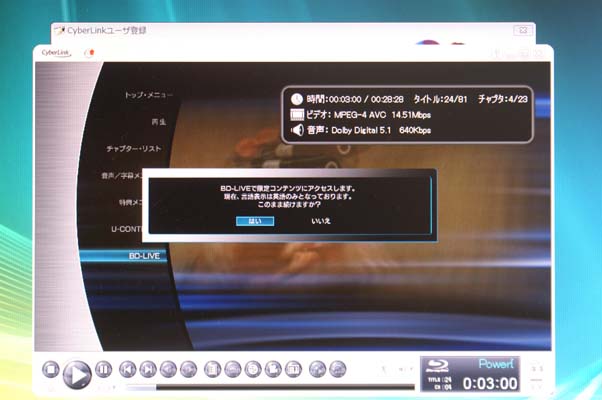This screenshot has height=400, width=602.
Task: Click the second-to-last round control icon
Action: pos(318,370)
